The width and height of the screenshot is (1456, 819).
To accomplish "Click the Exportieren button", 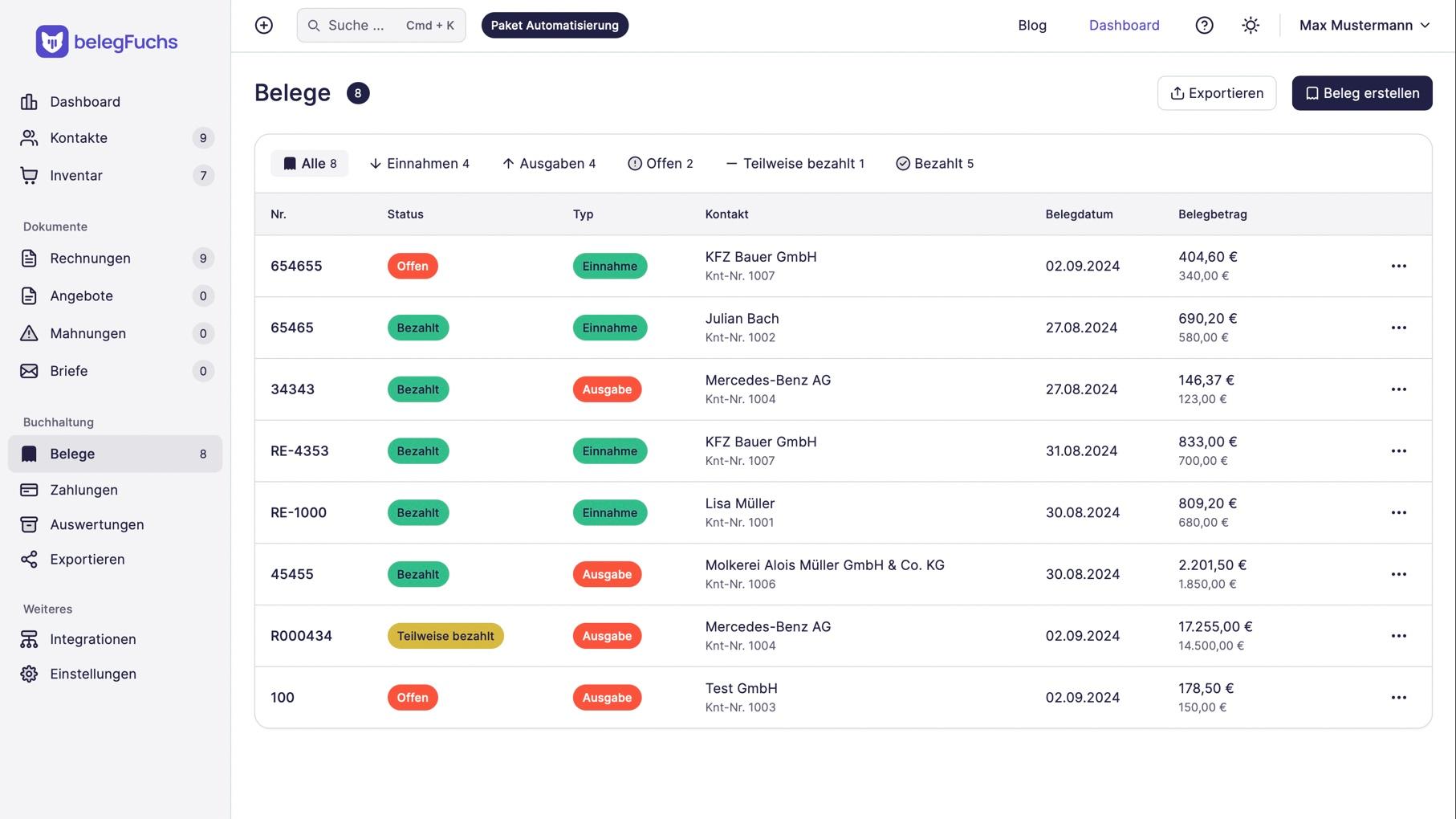I will tap(1217, 93).
